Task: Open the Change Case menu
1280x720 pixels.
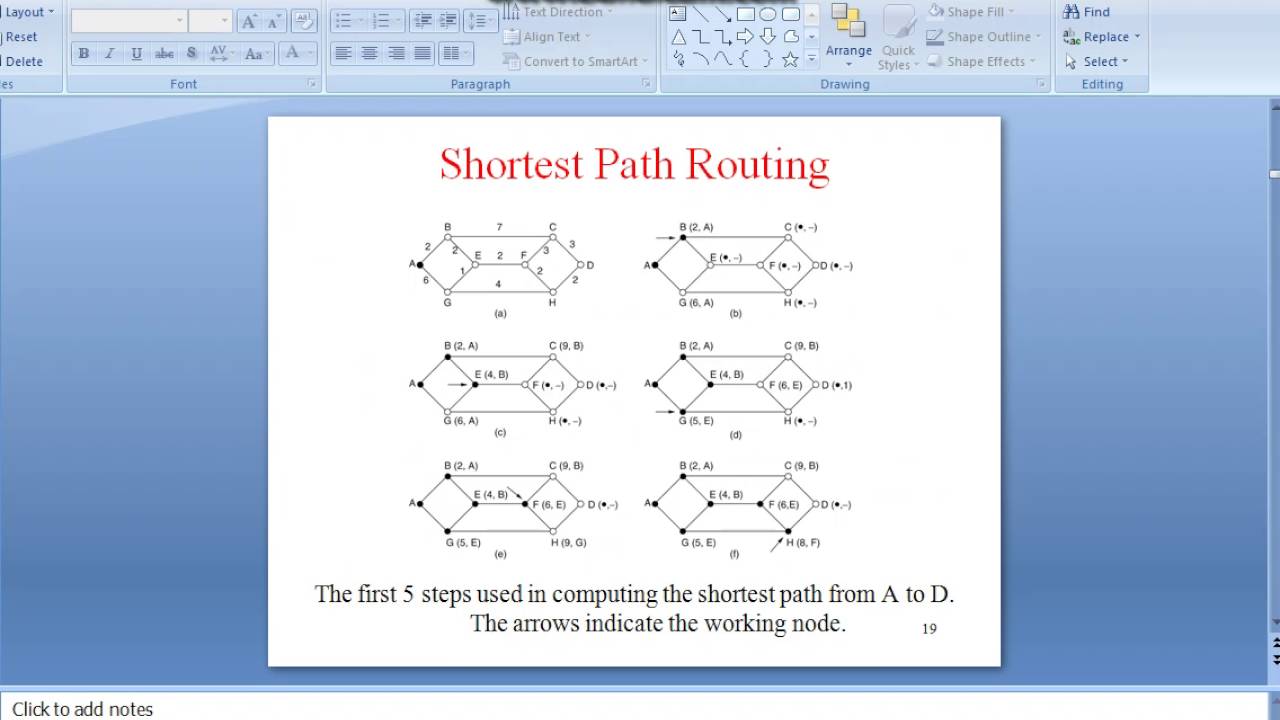Action: pyautogui.click(x=256, y=54)
